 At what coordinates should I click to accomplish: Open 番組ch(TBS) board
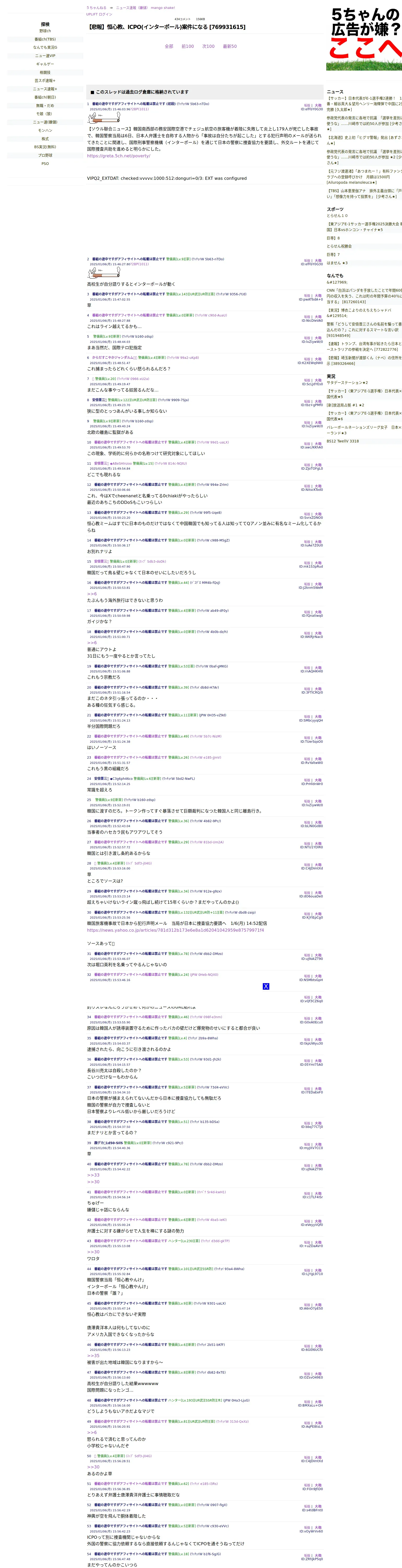point(45,39)
